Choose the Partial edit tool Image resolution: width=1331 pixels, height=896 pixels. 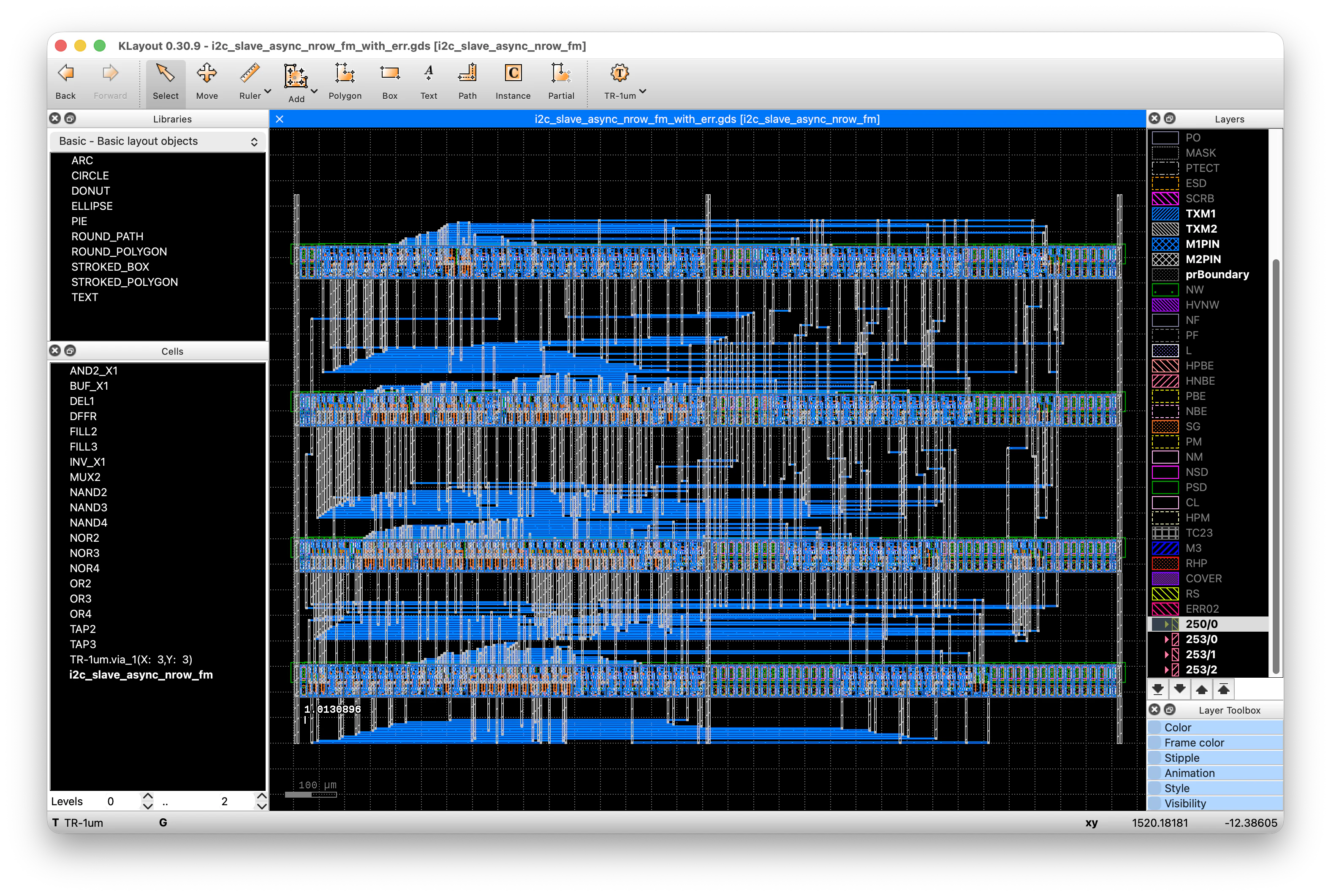pyautogui.click(x=561, y=82)
